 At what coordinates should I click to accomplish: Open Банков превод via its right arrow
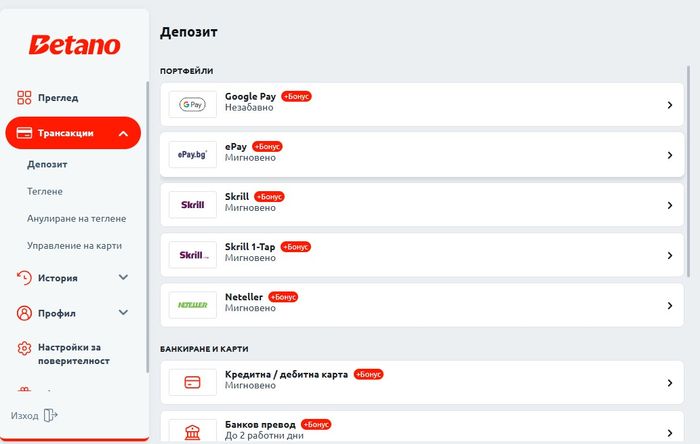tap(670, 433)
